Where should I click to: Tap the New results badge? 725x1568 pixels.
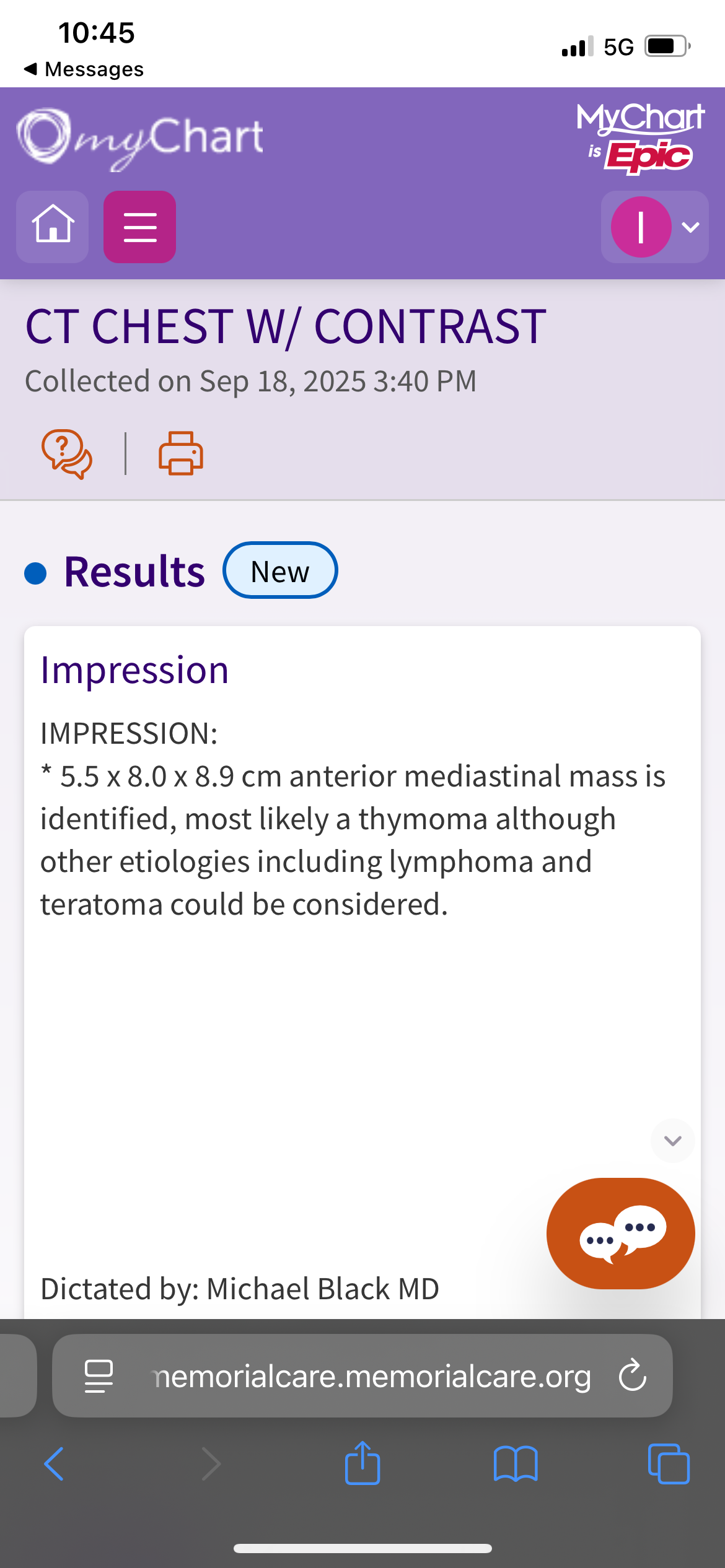pos(280,570)
